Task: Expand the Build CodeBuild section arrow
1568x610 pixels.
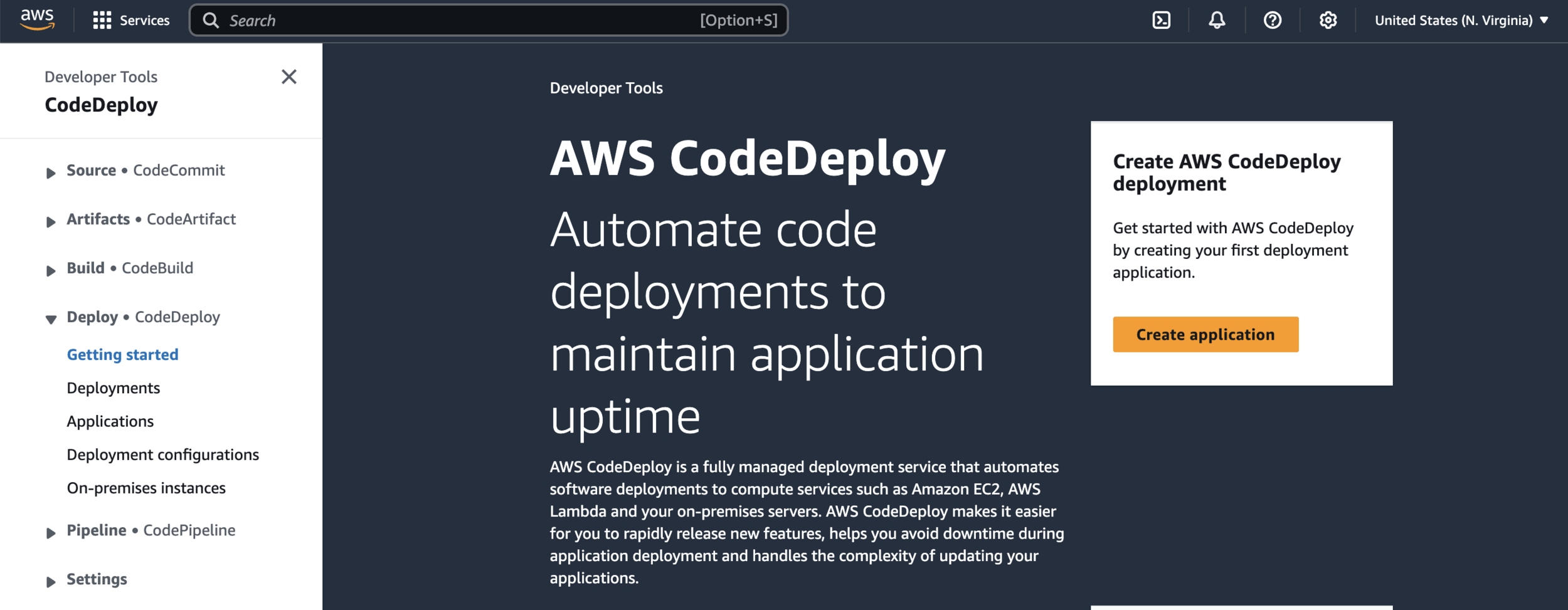Action: pyautogui.click(x=51, y=270)
